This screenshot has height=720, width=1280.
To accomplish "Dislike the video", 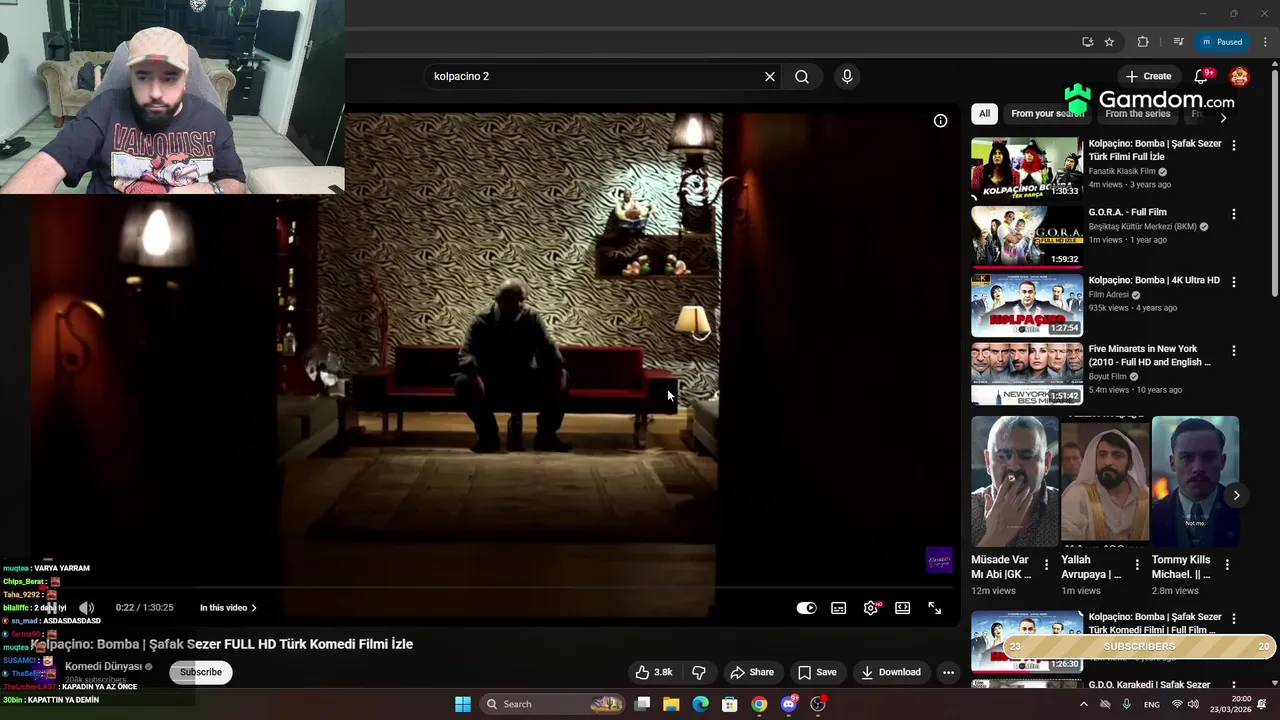I will (x=699, y=672).
